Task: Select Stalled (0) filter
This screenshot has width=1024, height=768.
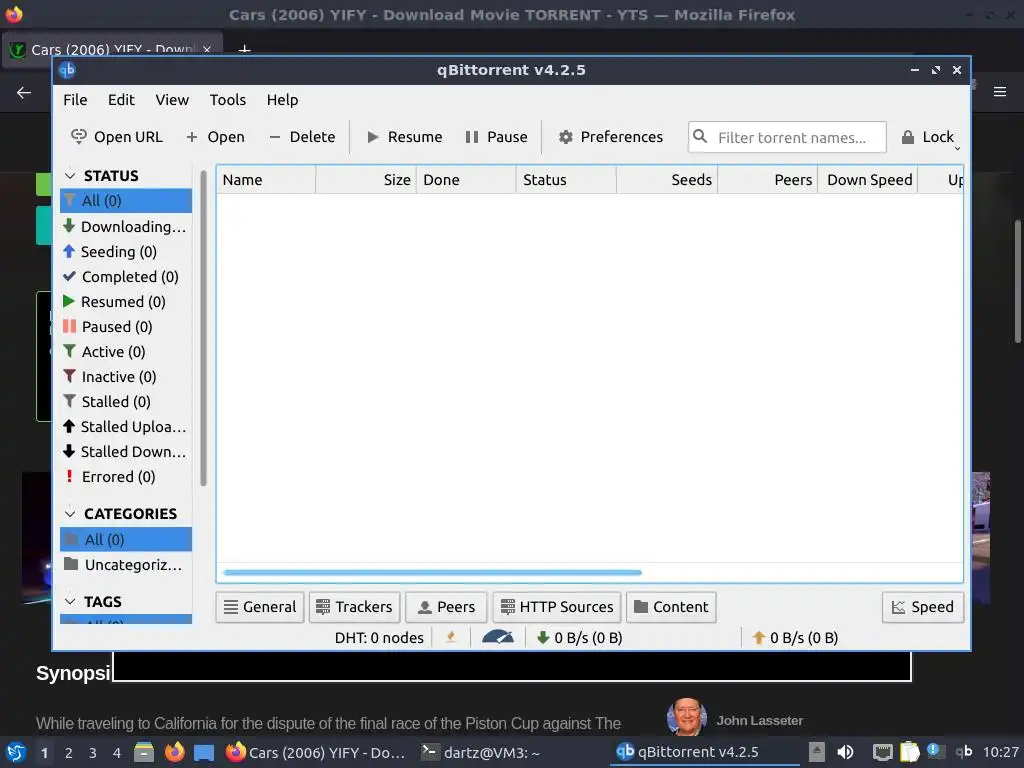Action: 126,402
